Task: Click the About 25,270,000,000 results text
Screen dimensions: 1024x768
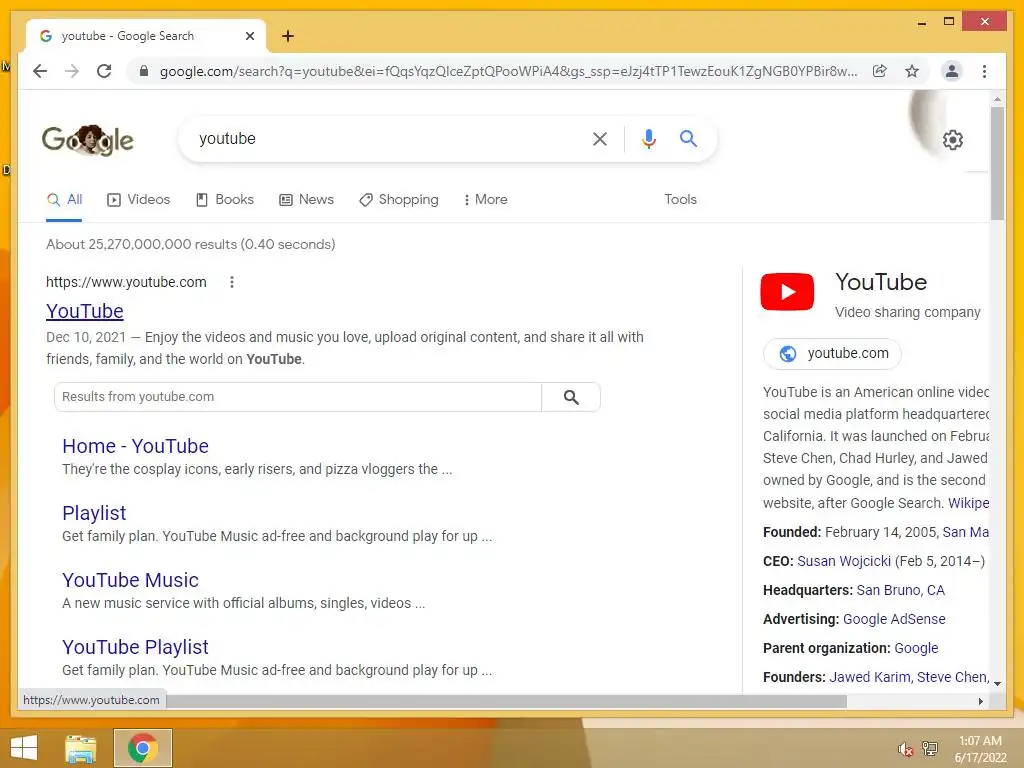Action: (x=191, y=244)
